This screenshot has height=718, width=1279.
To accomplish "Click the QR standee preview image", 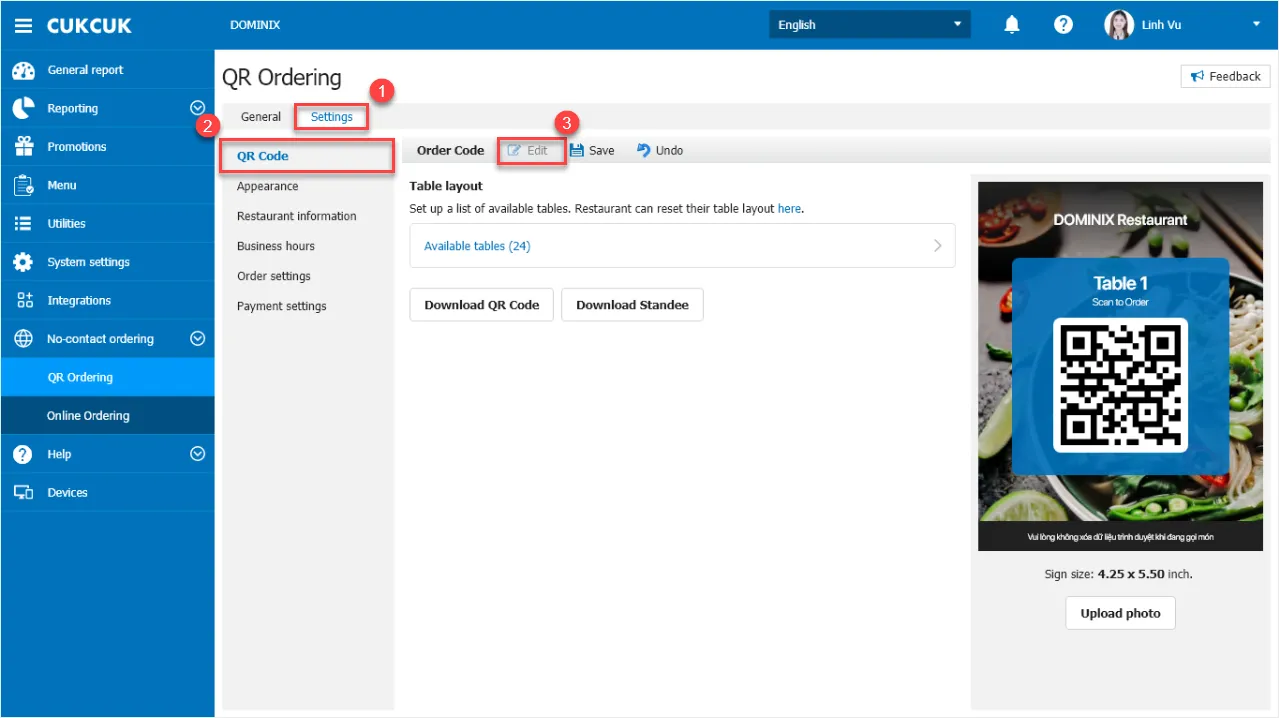I will (x=1120, y=366).
